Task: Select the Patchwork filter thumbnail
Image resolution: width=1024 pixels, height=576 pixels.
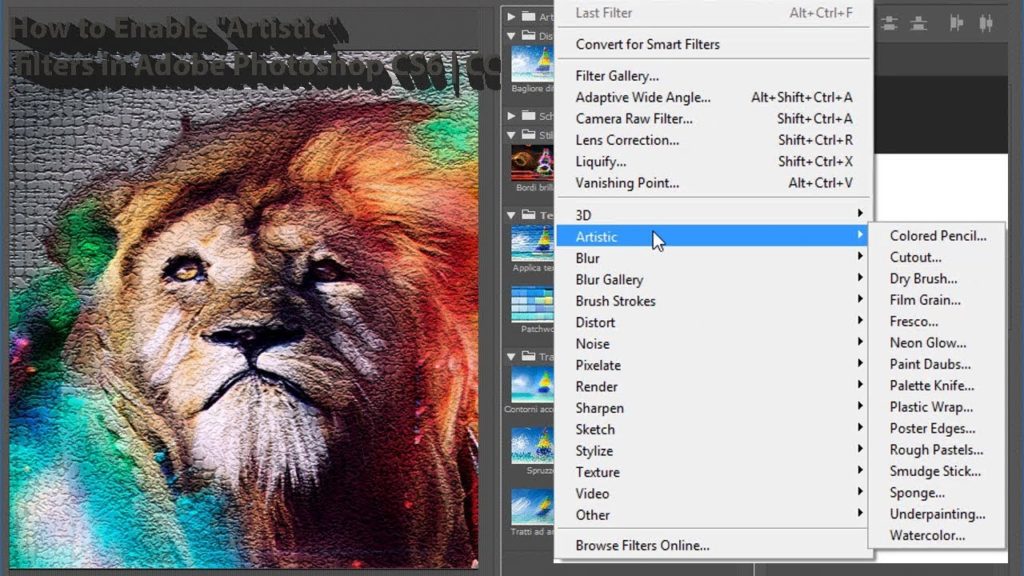Action: point(532,304)
